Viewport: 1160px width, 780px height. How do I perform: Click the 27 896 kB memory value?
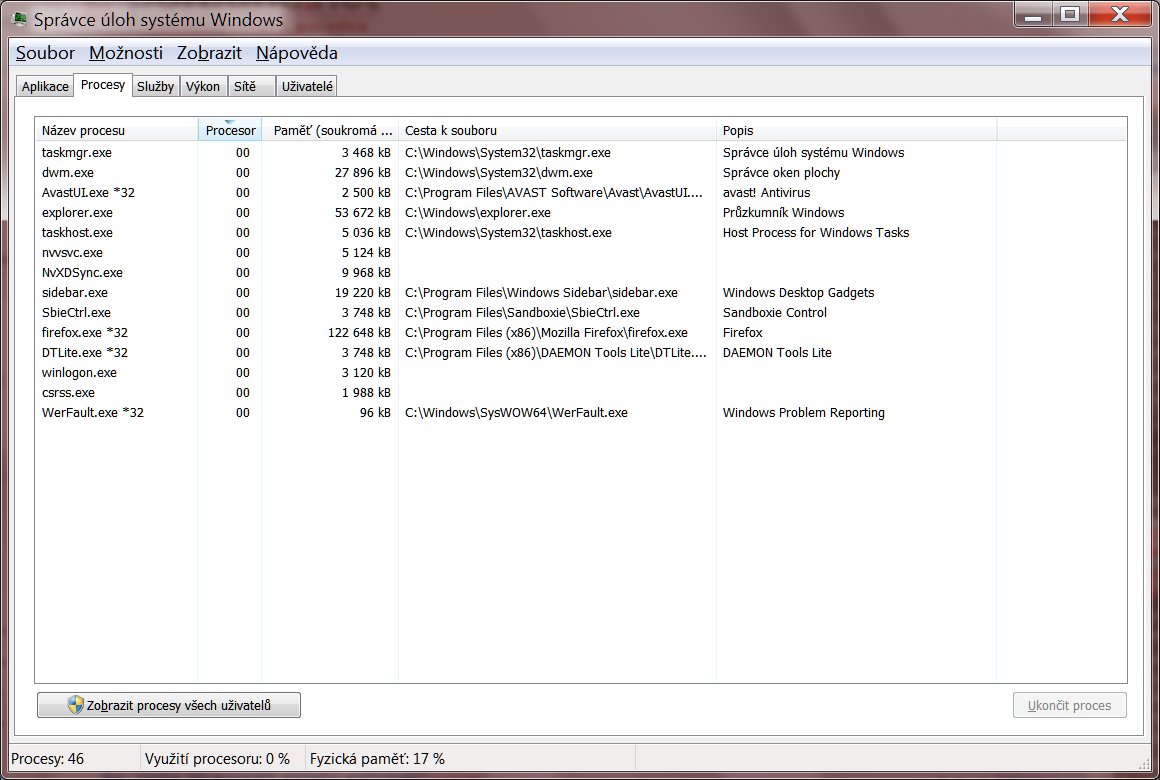[x=362, y=172]
